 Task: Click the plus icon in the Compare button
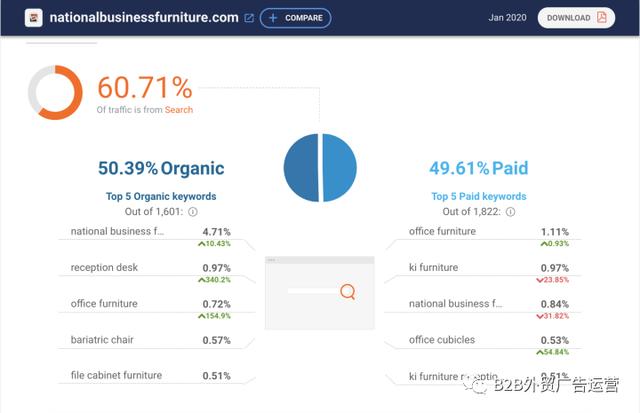(x=273, y=18)
